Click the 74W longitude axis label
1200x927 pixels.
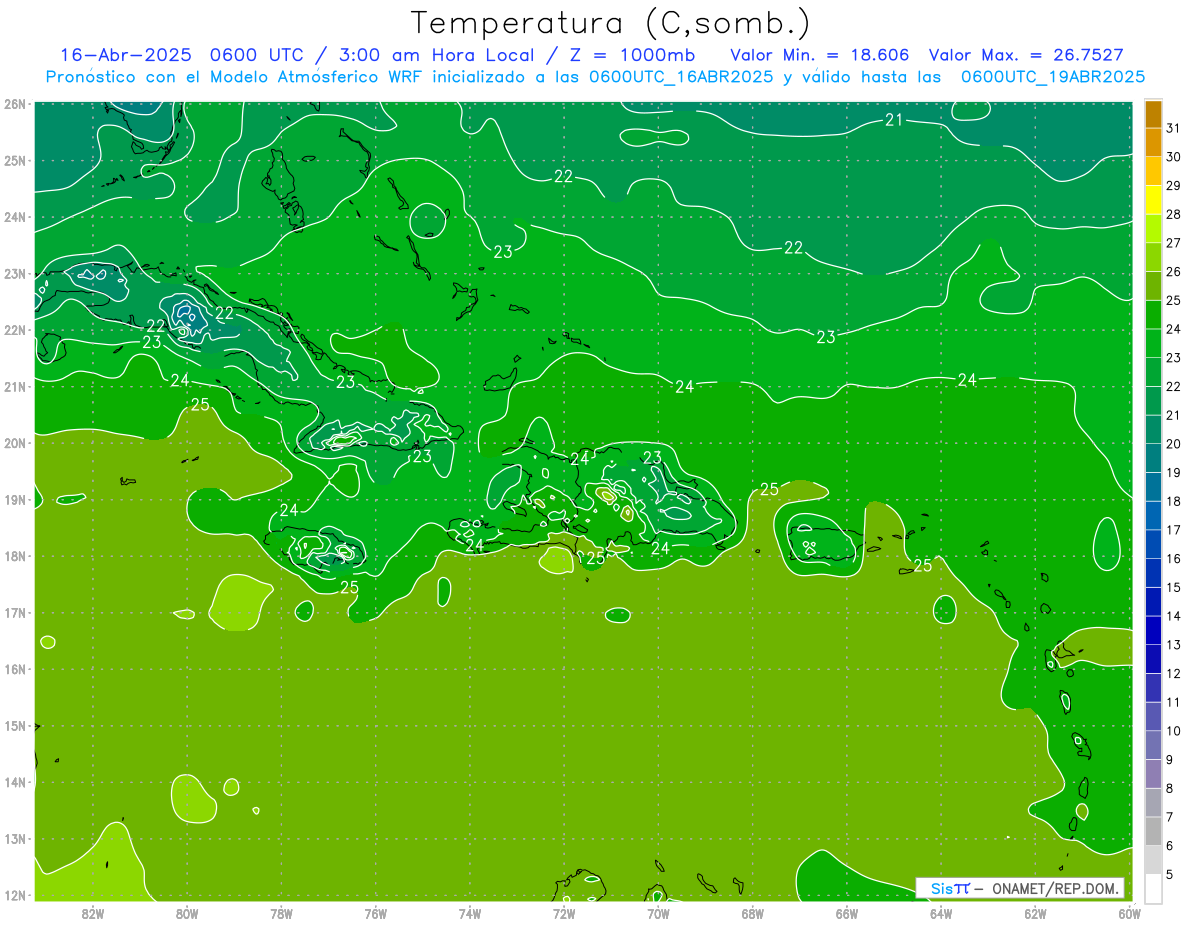click(x=470, y=913)
